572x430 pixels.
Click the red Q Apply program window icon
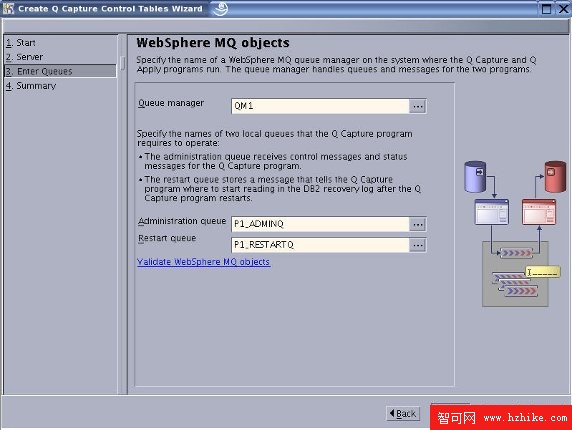(x=539, y=212)
